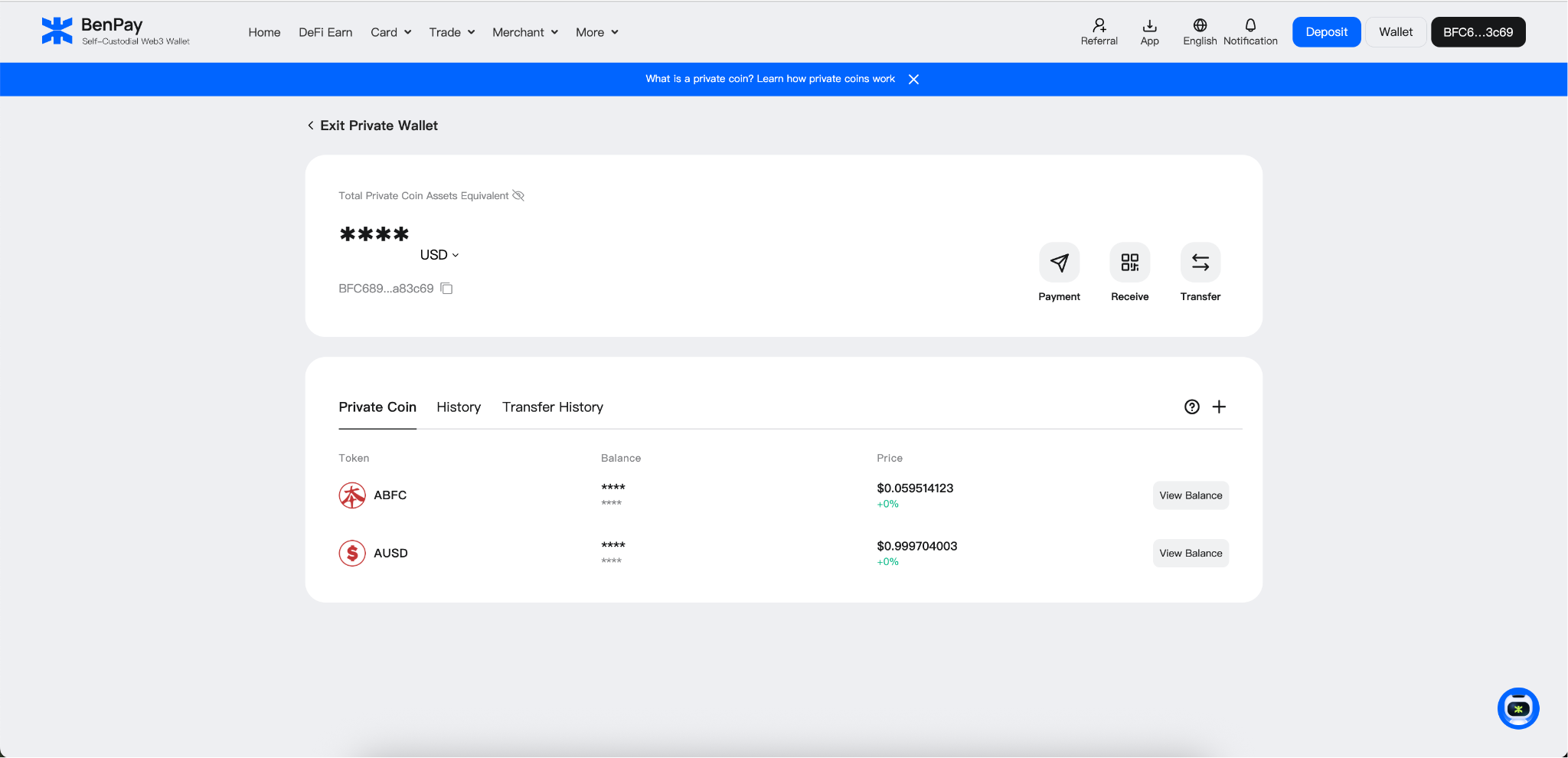Click the English language globe icon

1198,24
